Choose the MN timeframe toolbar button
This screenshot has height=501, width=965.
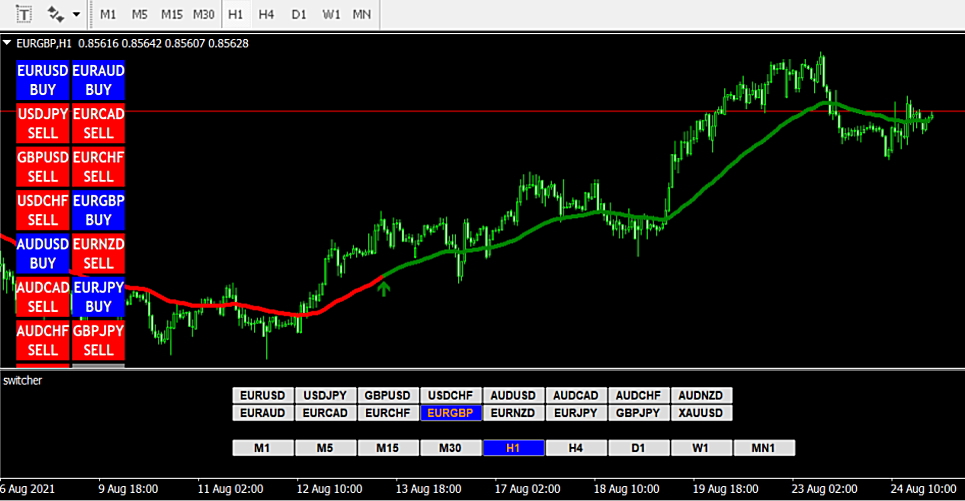tap(361, 14)
